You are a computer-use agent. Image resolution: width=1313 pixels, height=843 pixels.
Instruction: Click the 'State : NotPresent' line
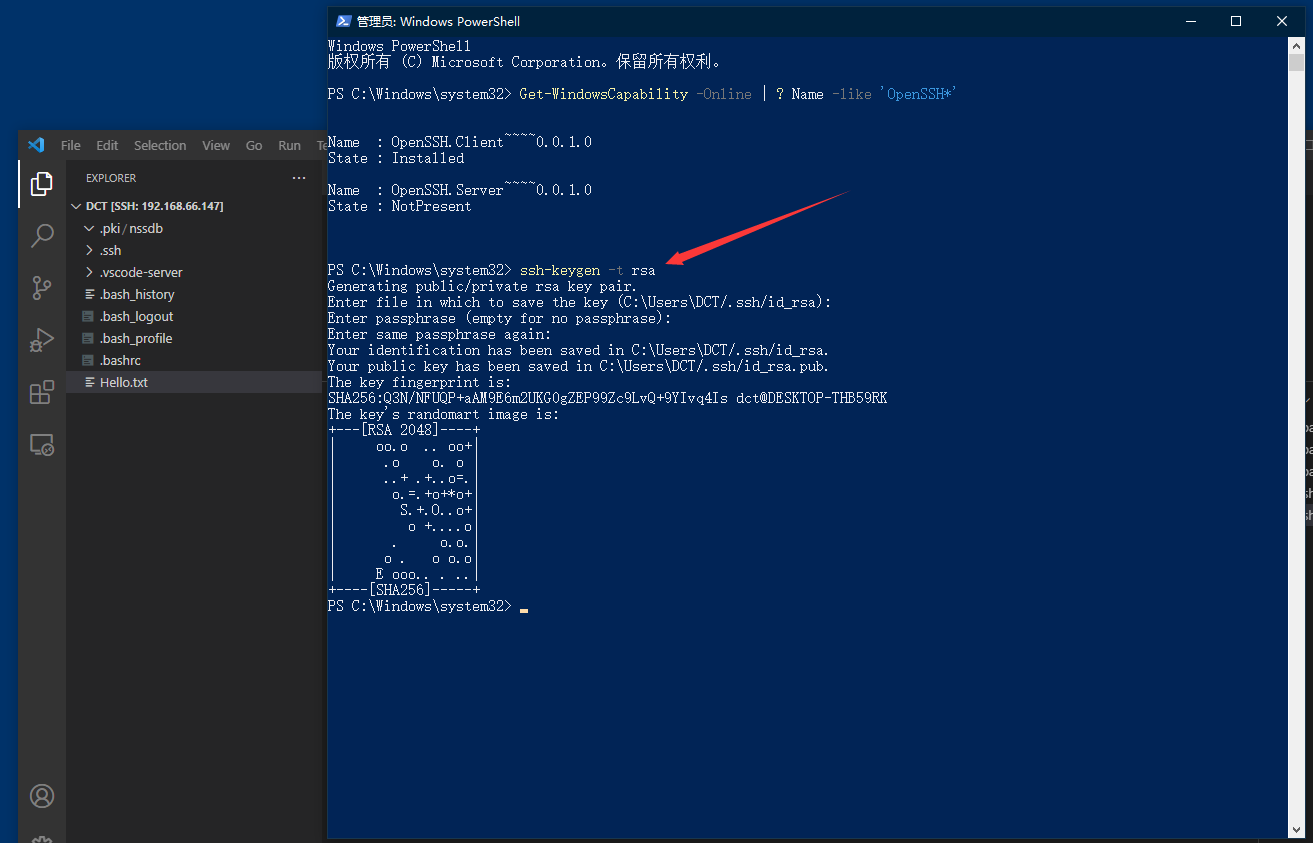(400, 206)
